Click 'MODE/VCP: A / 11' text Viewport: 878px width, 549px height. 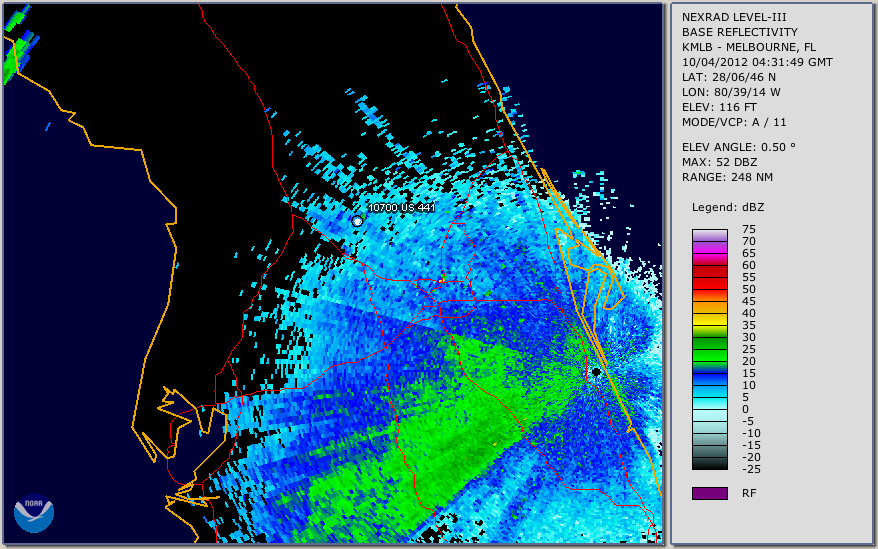pos(734,122)
